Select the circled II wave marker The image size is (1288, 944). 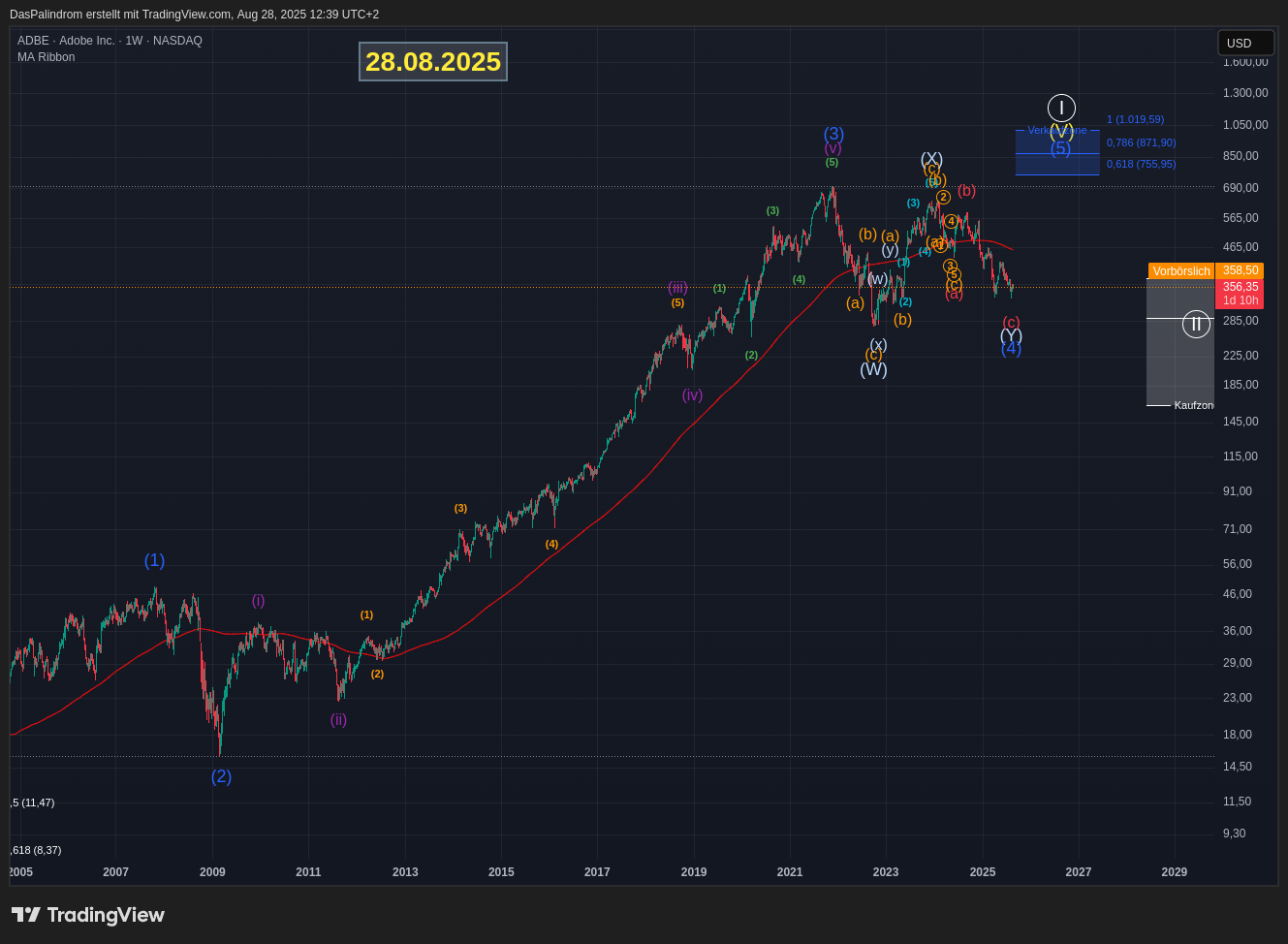click(x=1196, y=325)
